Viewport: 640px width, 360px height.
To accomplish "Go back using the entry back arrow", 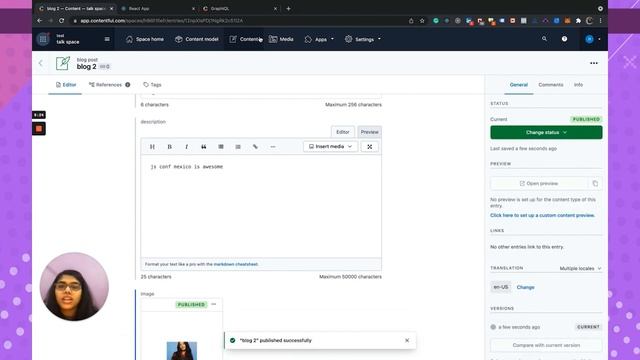I will point(40,63).
